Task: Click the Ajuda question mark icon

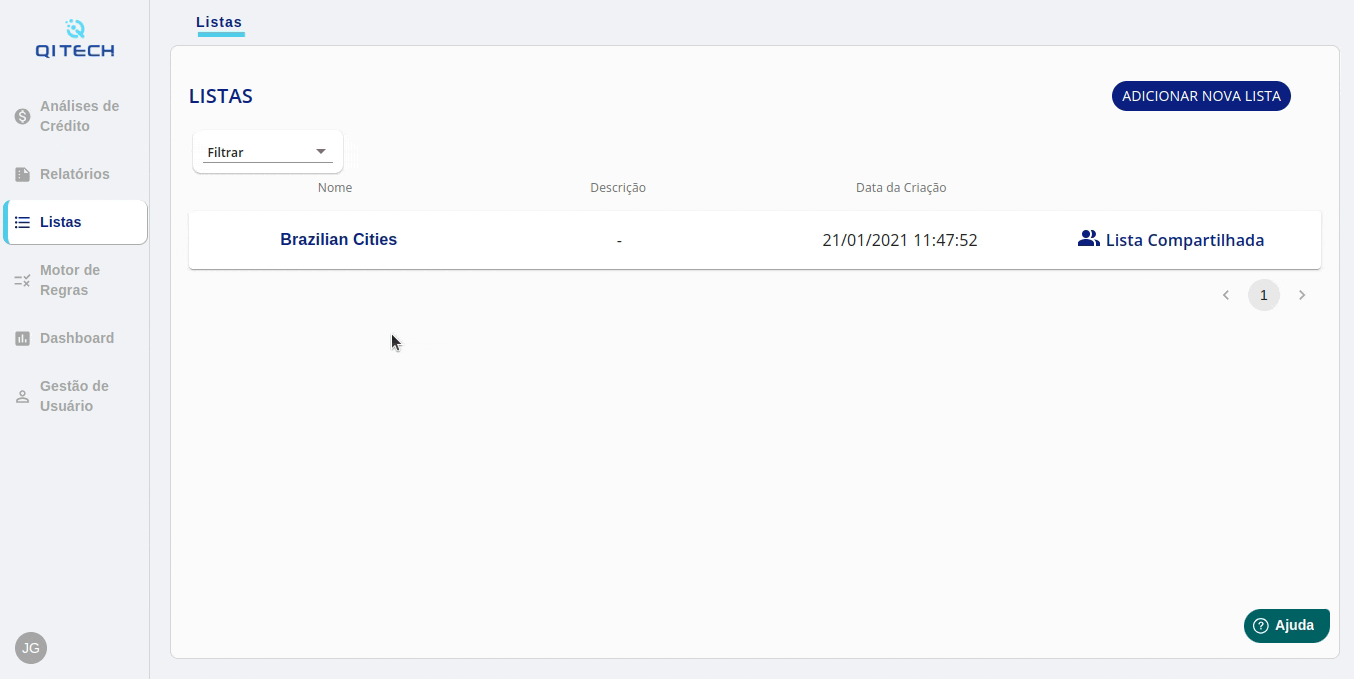Action: (x=1261, y=626)
